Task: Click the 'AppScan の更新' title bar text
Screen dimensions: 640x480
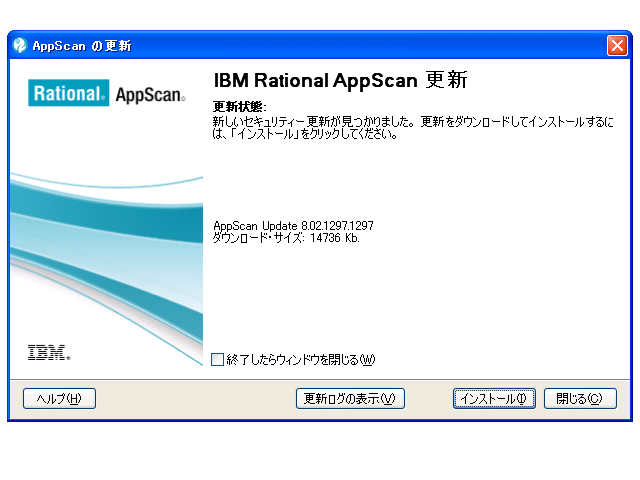Action: click(x=82, y=46)
